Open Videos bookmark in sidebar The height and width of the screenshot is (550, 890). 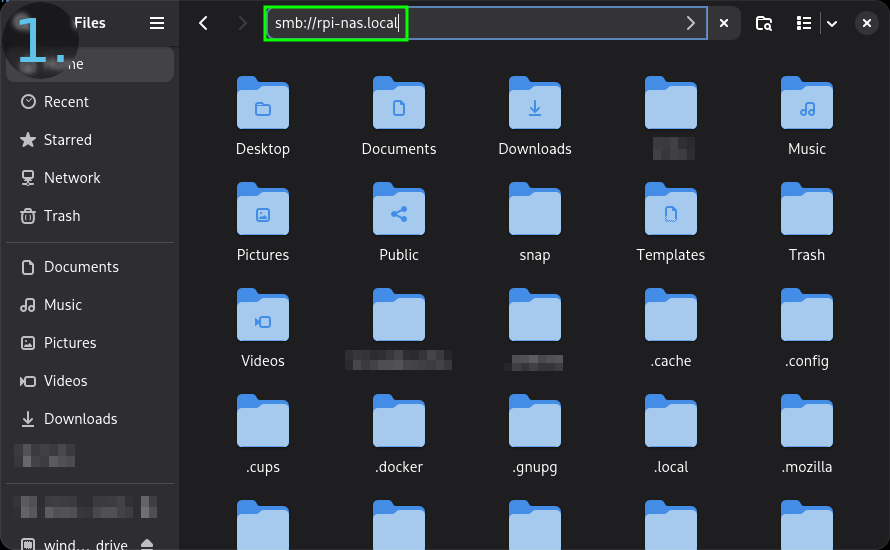[x=65, y=381]
